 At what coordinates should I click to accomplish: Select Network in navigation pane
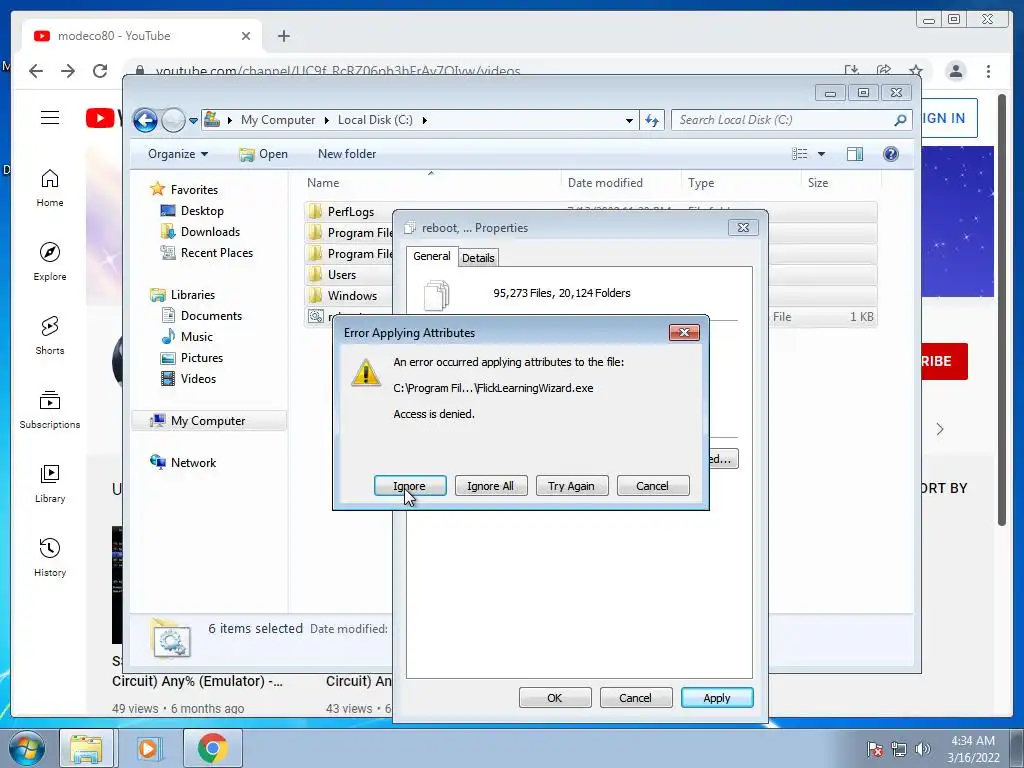point(193,462)
